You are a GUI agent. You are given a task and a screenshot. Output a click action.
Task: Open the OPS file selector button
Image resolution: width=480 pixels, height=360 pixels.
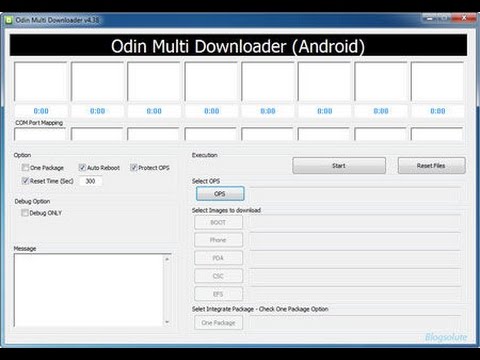[x=220, y=194]
